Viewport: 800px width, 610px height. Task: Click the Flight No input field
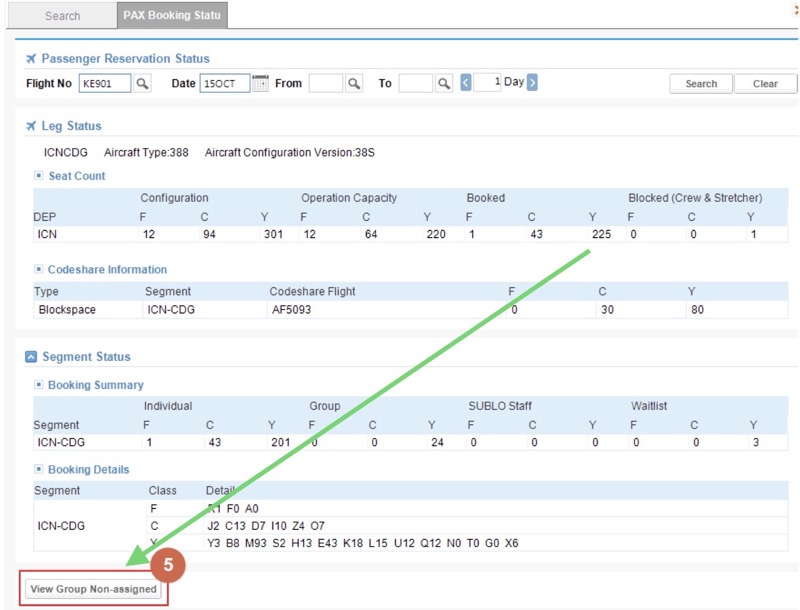[105, 84]
